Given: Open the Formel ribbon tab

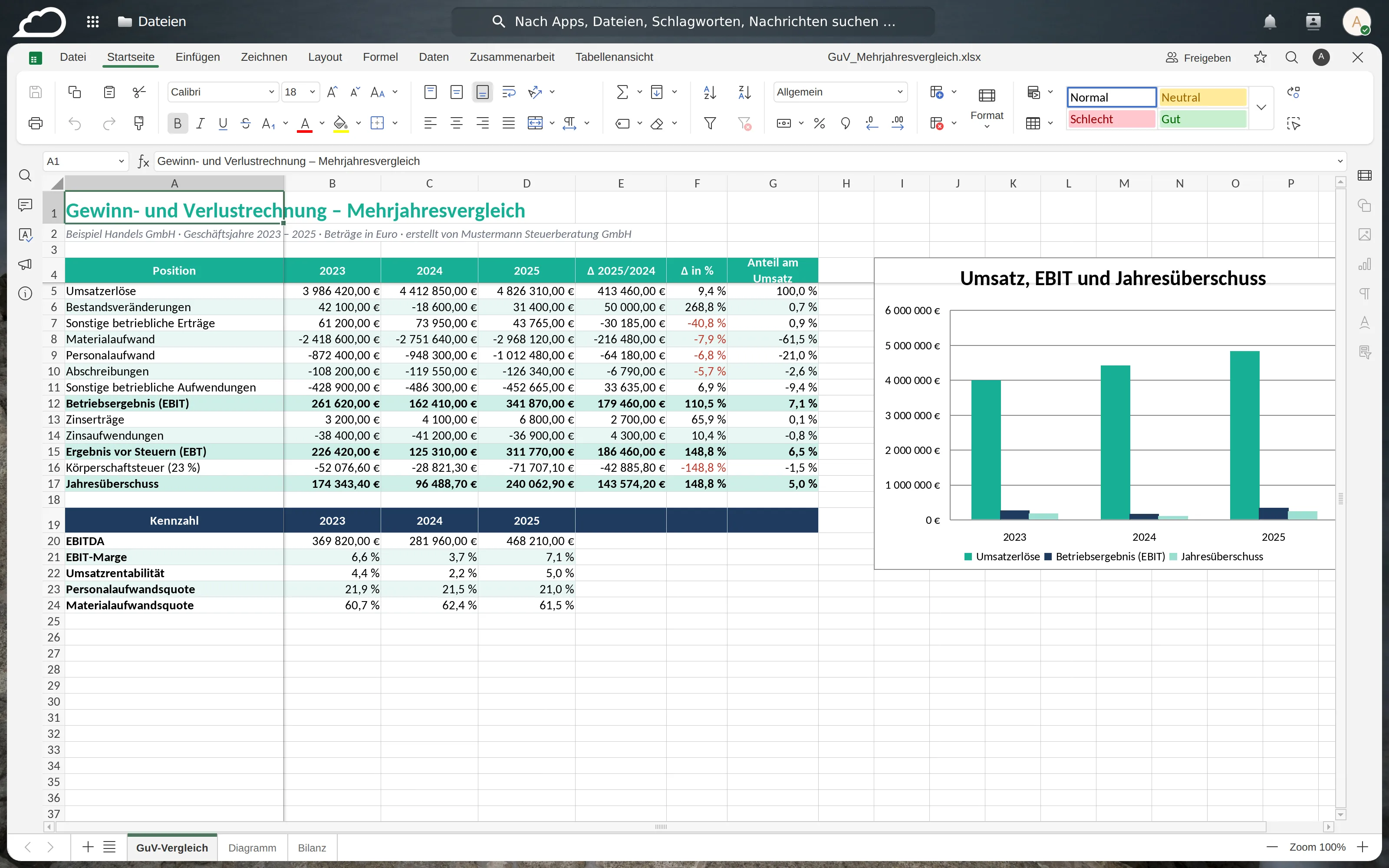Looking at the screenshot, I should point(380,57).
